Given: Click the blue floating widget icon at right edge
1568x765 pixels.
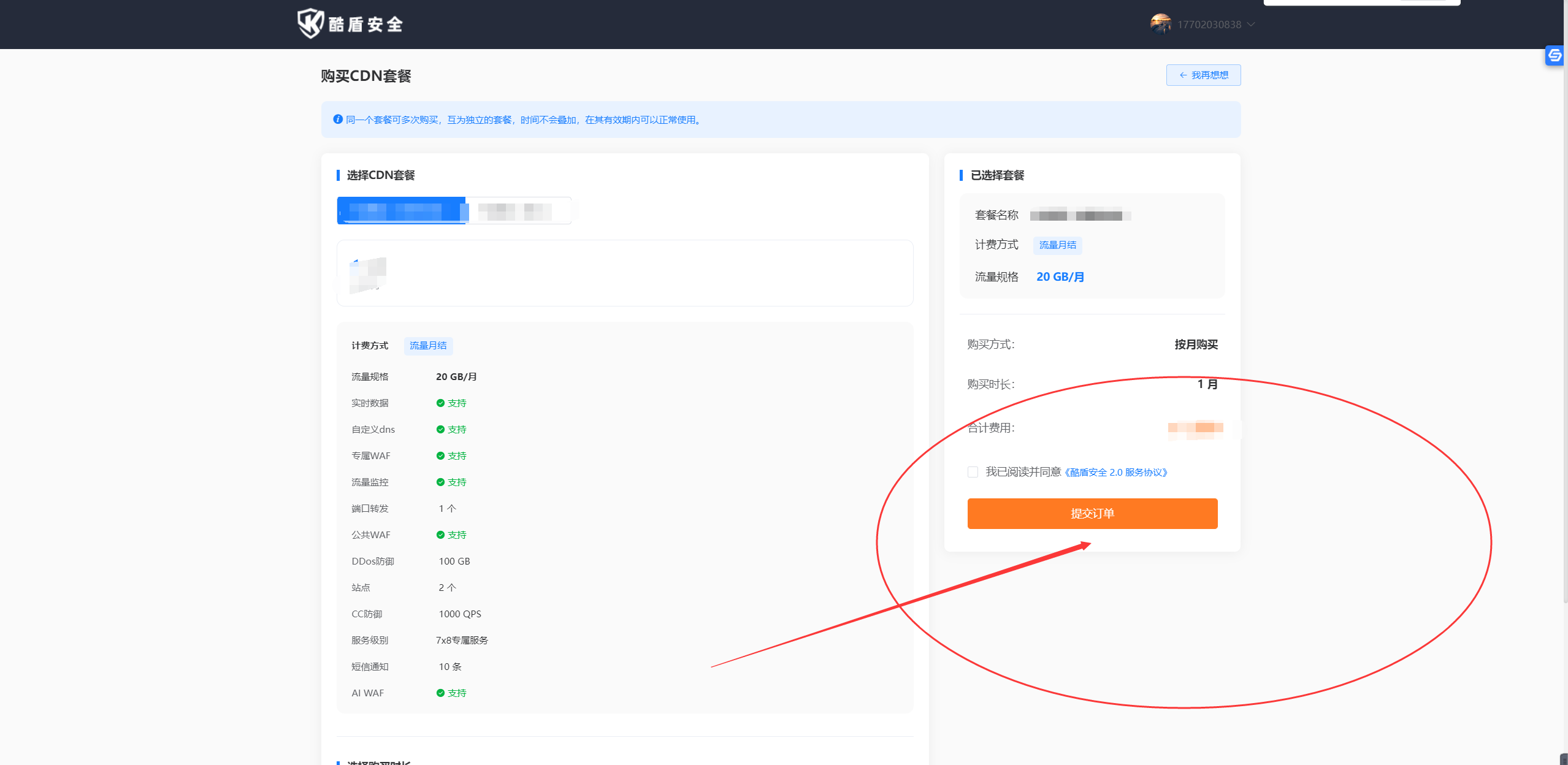Looking at the screenshot, I should 1555,56.
